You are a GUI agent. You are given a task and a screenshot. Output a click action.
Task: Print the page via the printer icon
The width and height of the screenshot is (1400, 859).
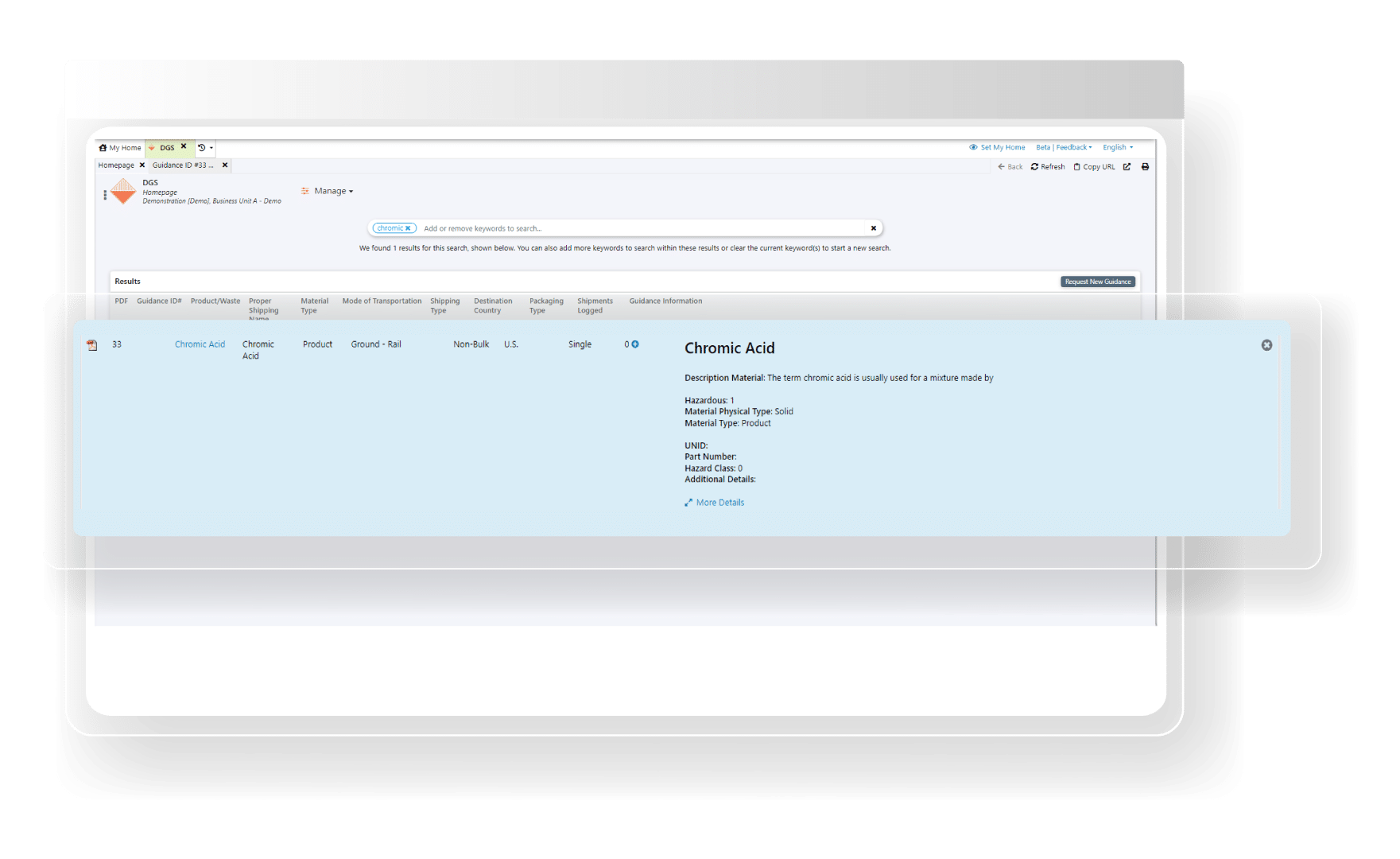pos(1146,167)
